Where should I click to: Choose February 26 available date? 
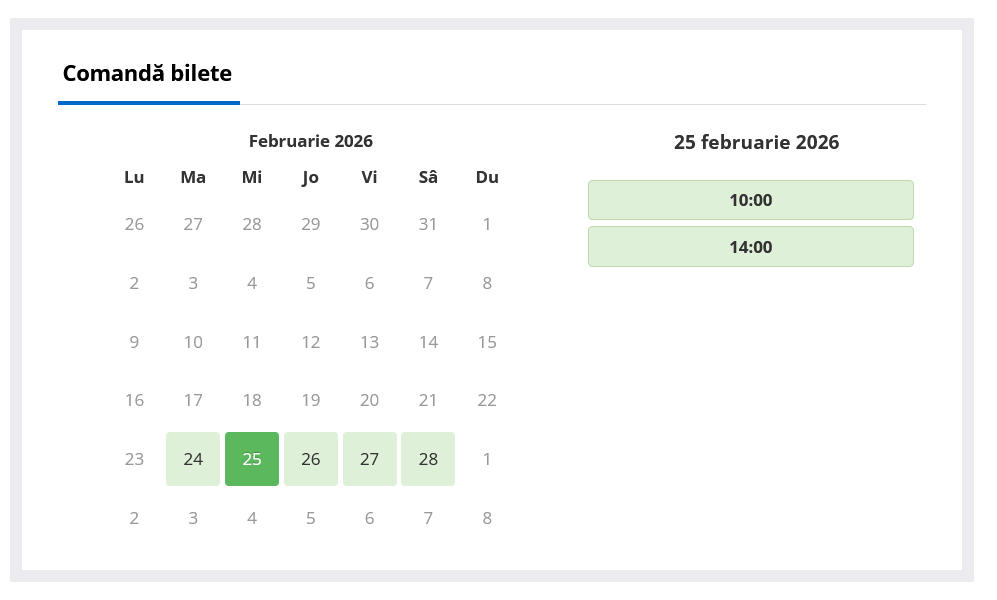pyautogui.click(x=311, y=459)
